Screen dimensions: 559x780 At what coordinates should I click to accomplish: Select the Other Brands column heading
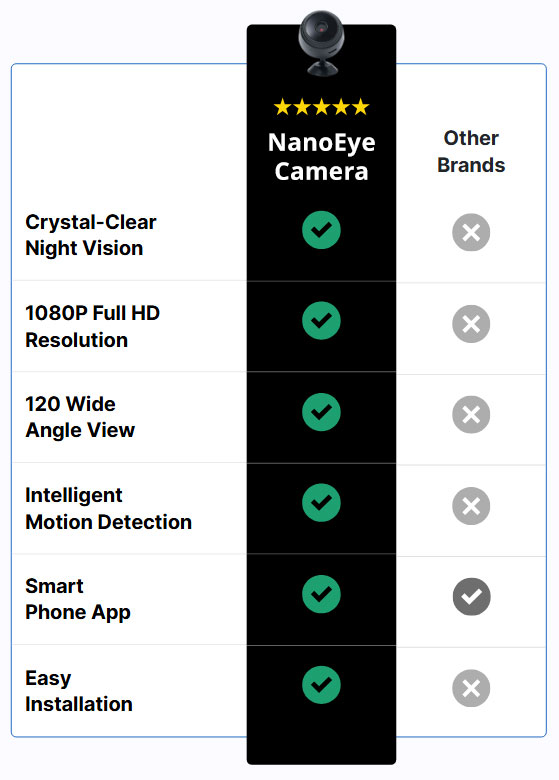point(471,152)
